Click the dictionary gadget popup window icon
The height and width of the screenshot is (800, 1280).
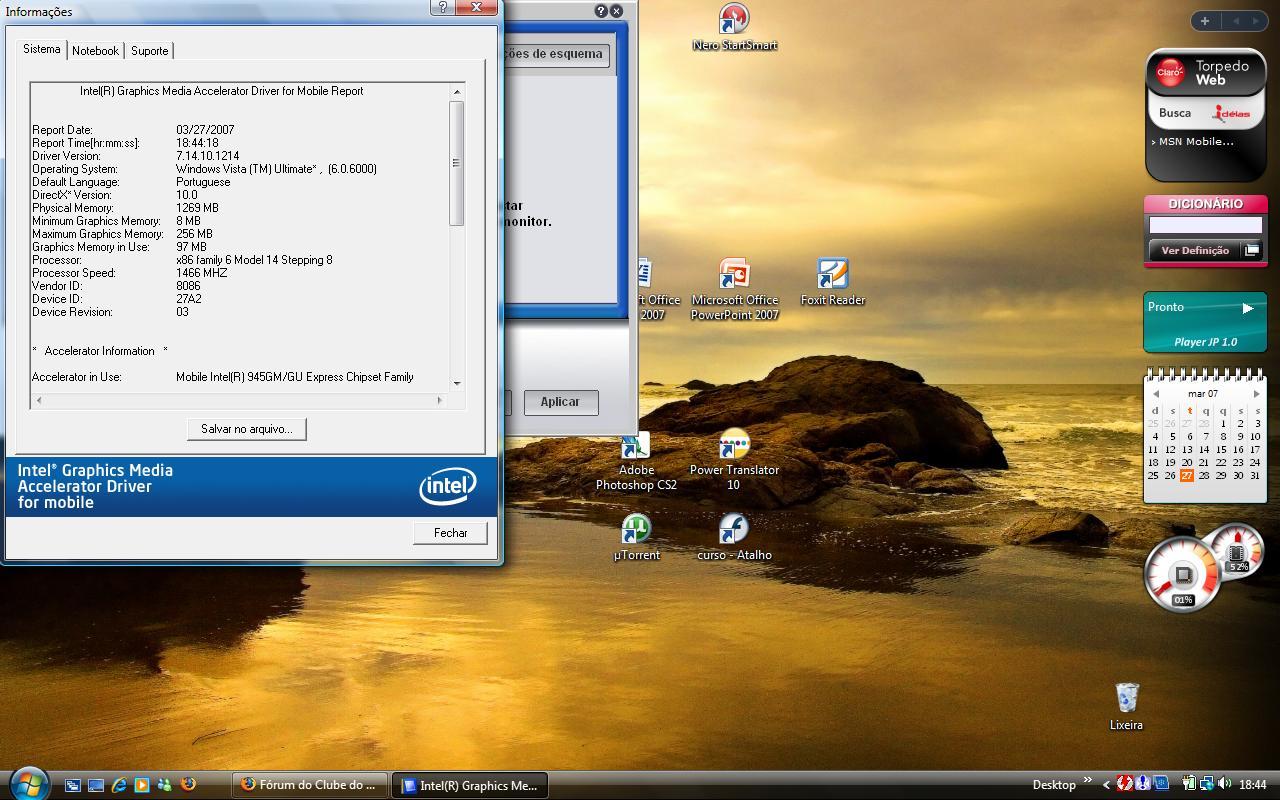coord(1252,250)
